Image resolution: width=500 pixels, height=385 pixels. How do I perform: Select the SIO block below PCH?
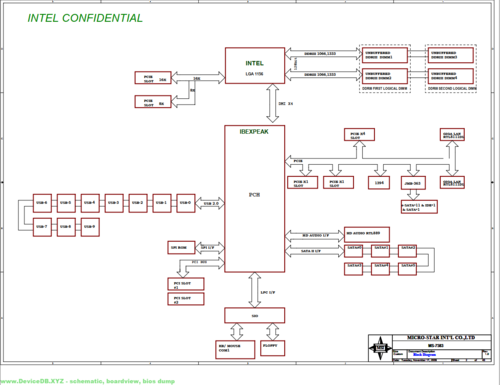pyautogui.click(x=255, y=315)
